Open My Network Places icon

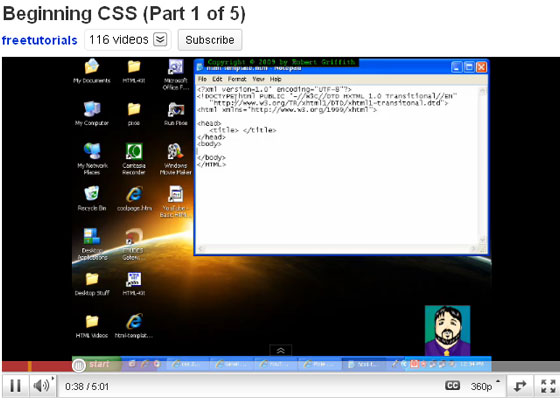pos(92,159)
